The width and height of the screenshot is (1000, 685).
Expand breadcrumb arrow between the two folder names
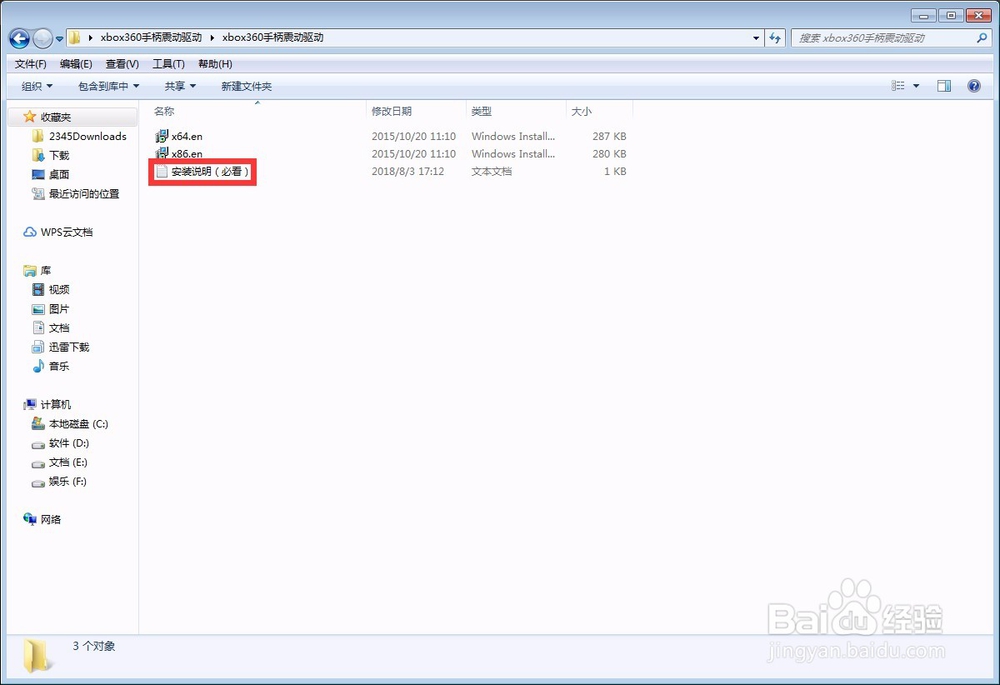coord(212,38)
